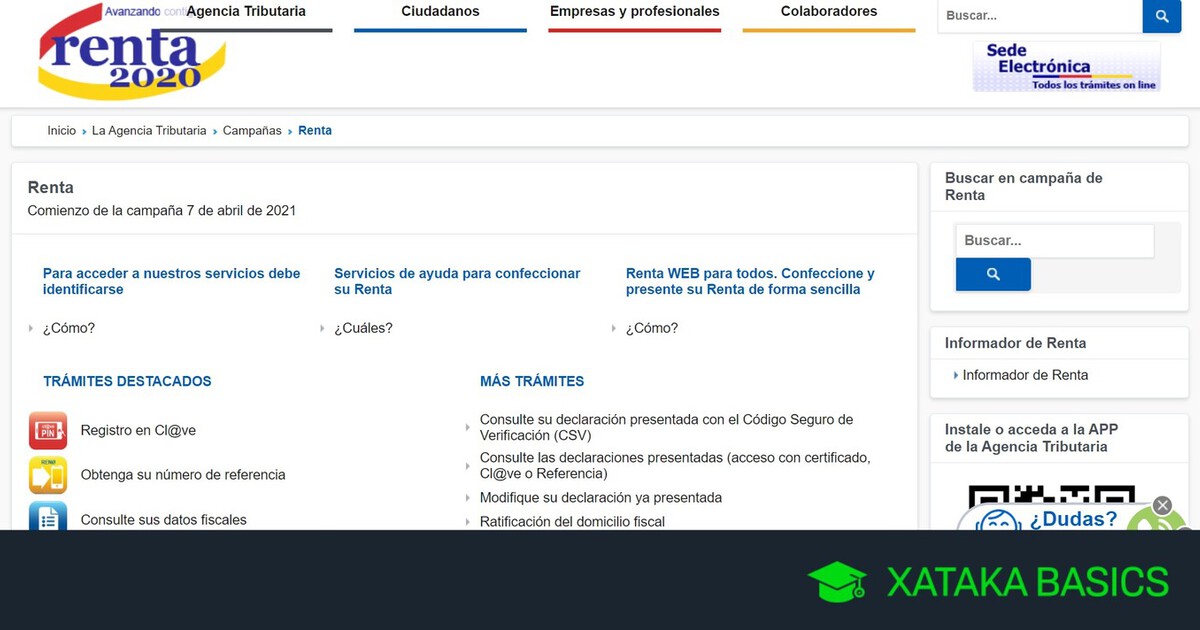Select the Ciudadanos menu tab

[x=440, y=12]
